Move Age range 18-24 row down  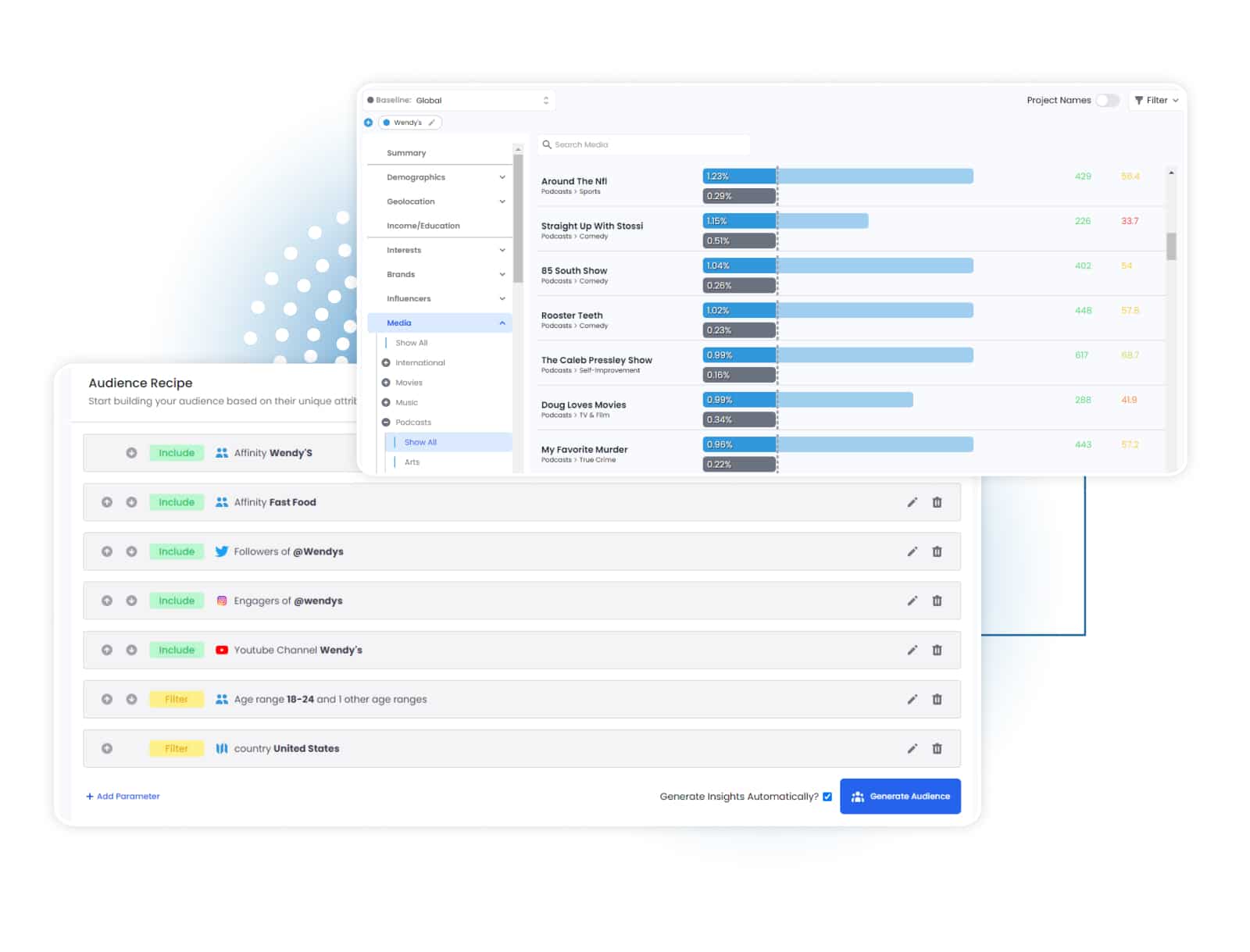(131, 699)
